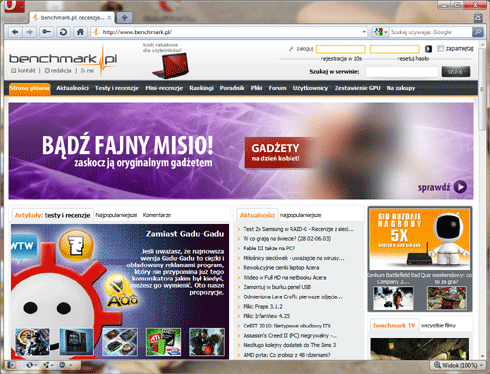Click the site favicon in the address bar
This screenshot has width=490, height=374.
[x=96, y=32]
